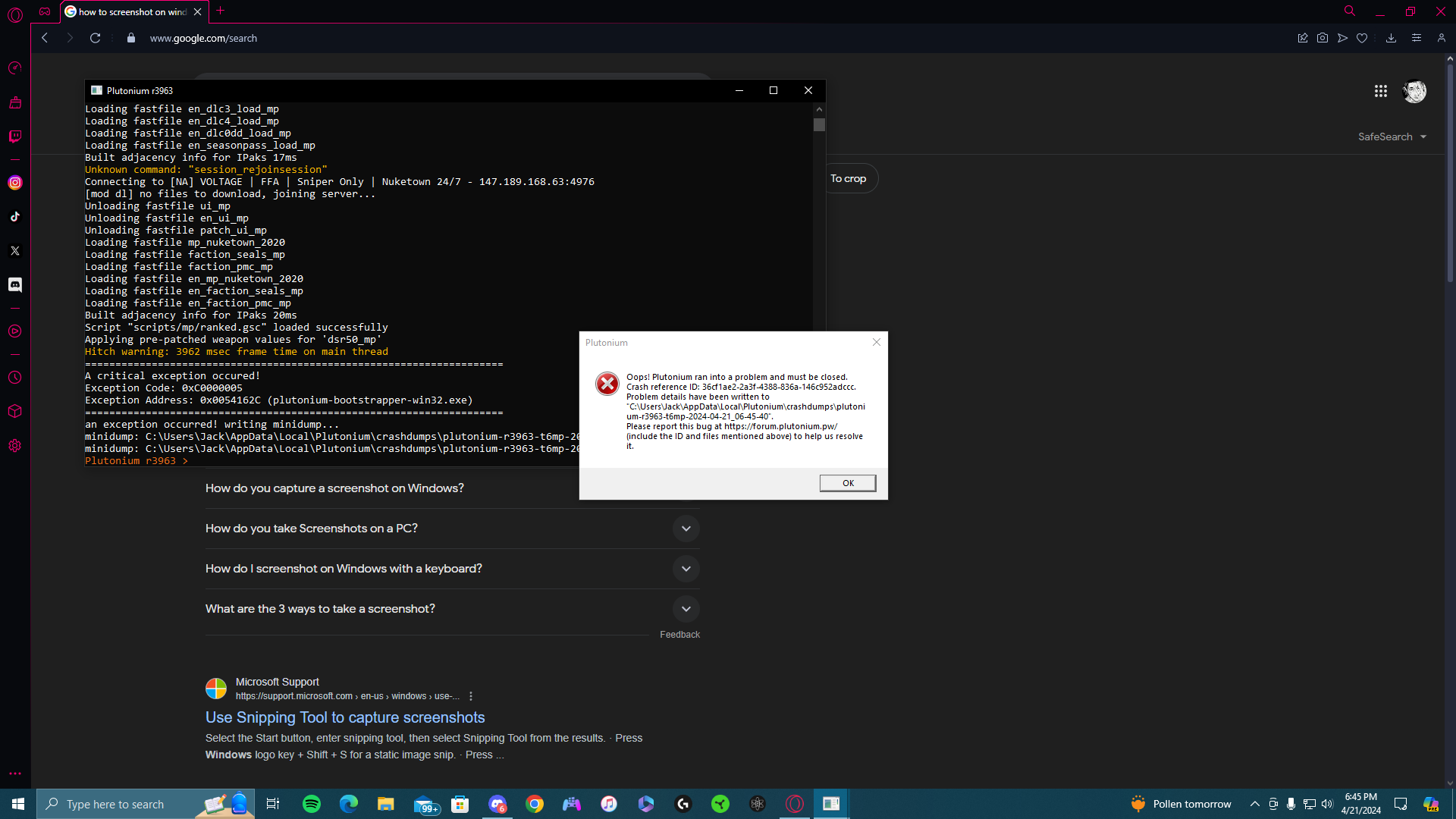Open Twitch in the sidebar
This screenshot has height=819, width=1456.
14,136
